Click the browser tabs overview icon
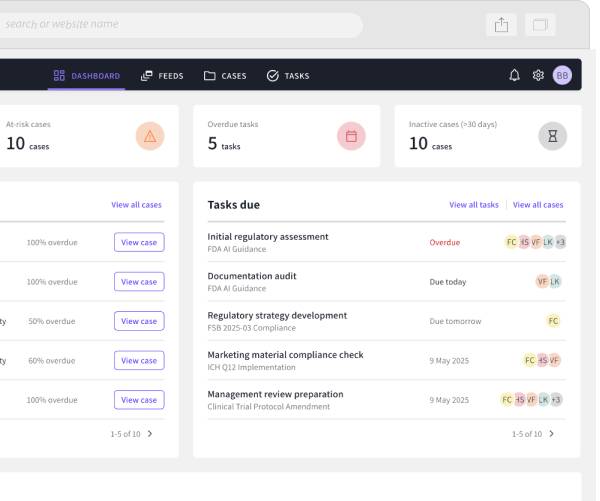Image resolution: width=600 pixels, height=501 pixels. (540, 25)
